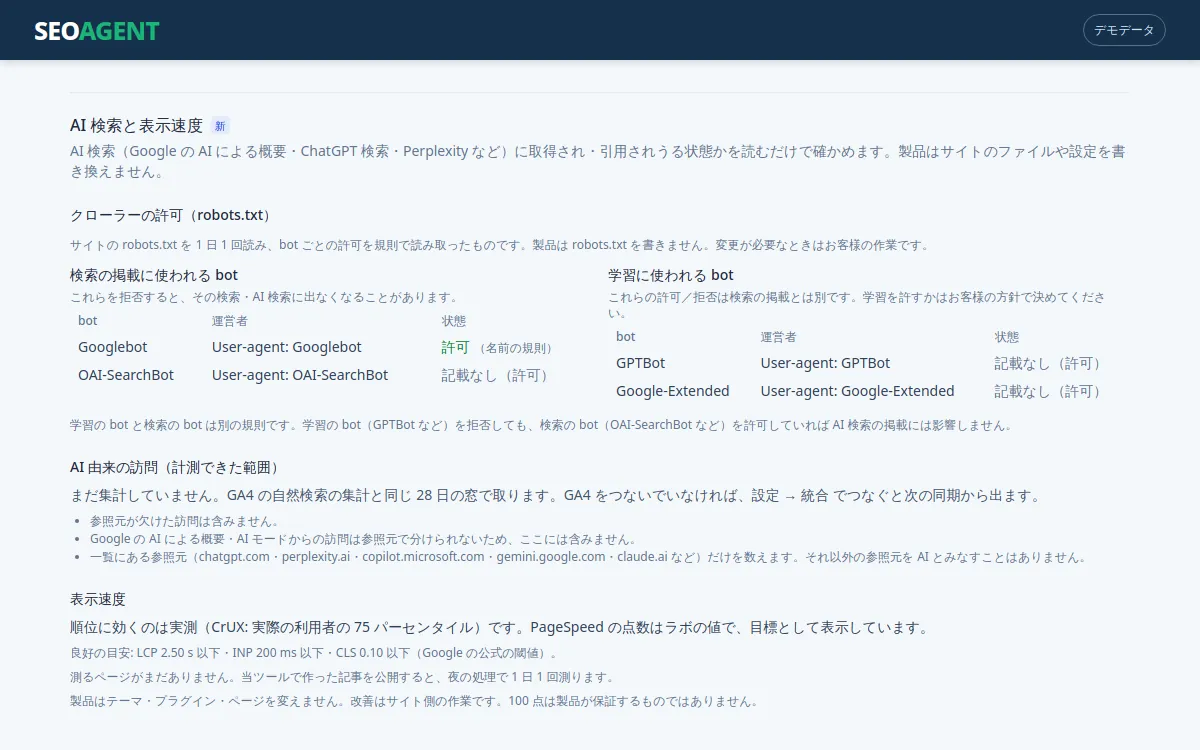The image size is (1200, 750).
Task: Click the 運営者 header in training bot table
Action: (x=779, y=337)
